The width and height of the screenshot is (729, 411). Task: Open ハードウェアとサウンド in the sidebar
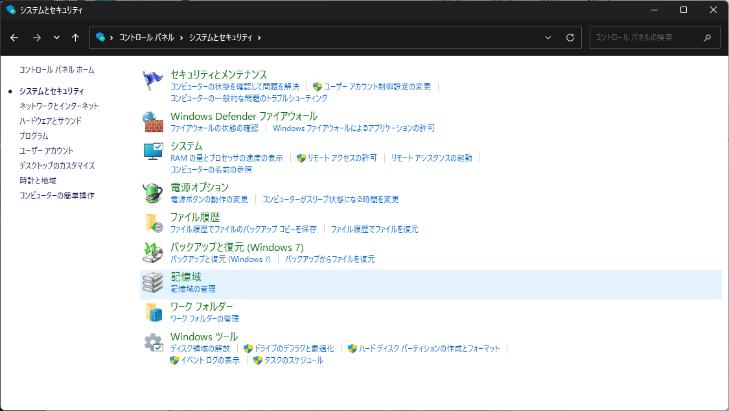[50, 121]
